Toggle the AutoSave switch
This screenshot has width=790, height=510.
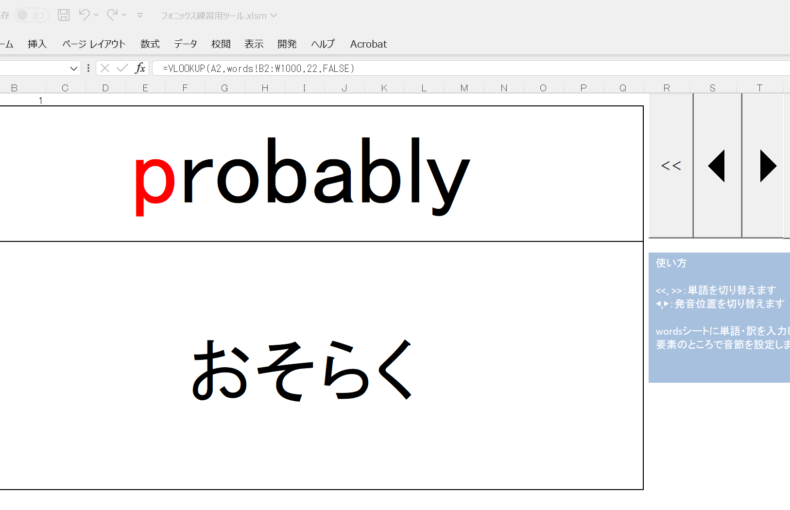click(x=32, y=15)
